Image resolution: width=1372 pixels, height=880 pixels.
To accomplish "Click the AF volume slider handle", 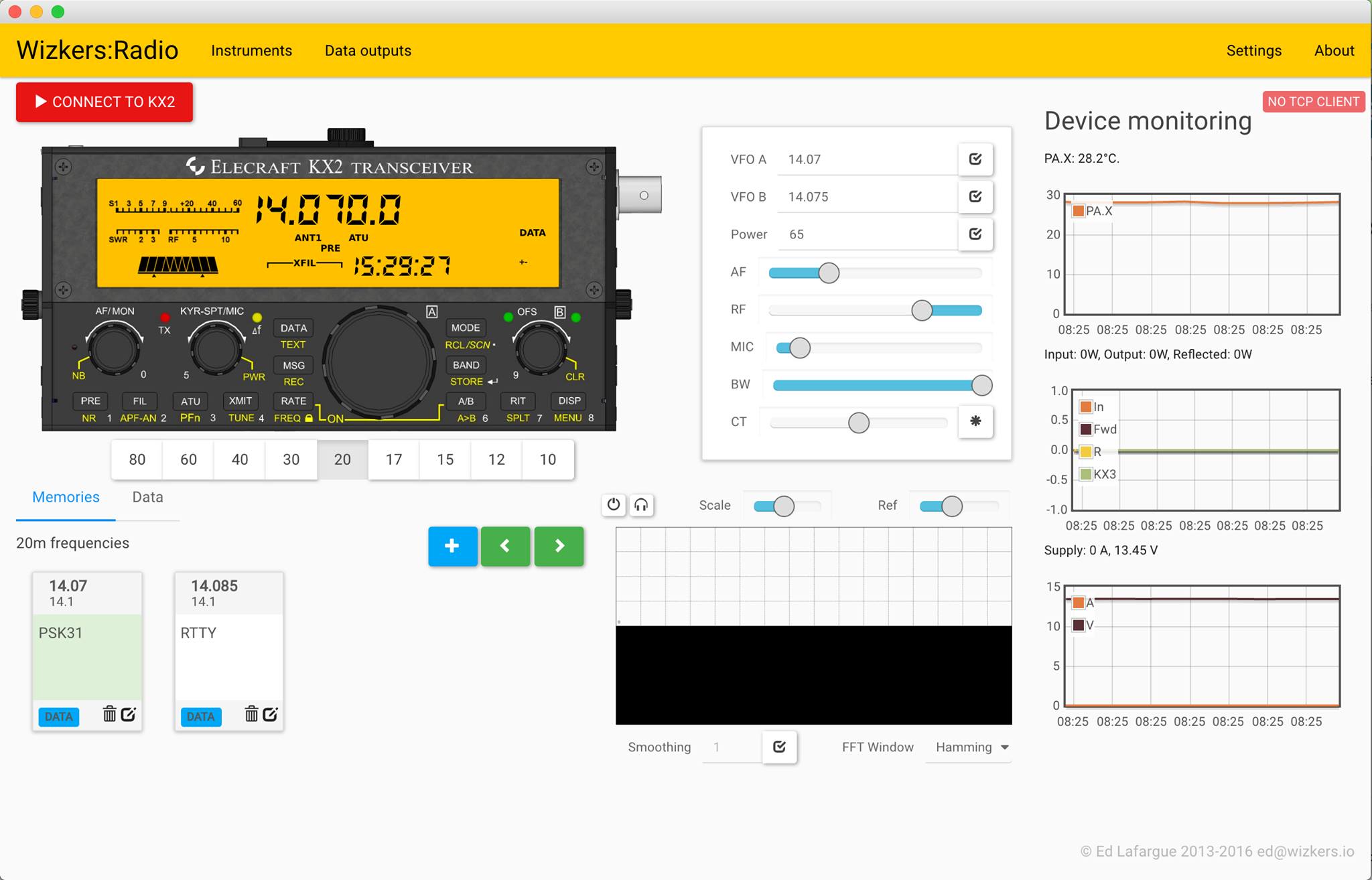I will pos(829,273).
